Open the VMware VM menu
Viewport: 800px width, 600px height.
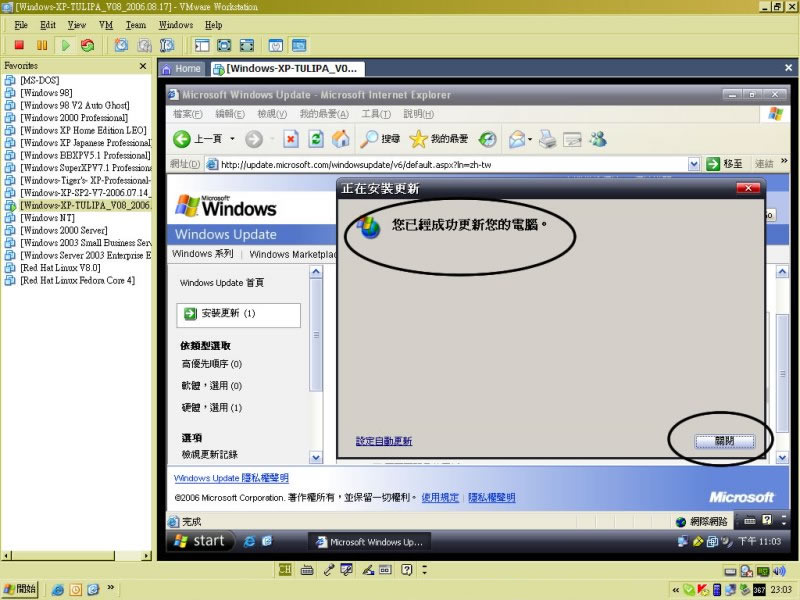[x=106, y=25]
